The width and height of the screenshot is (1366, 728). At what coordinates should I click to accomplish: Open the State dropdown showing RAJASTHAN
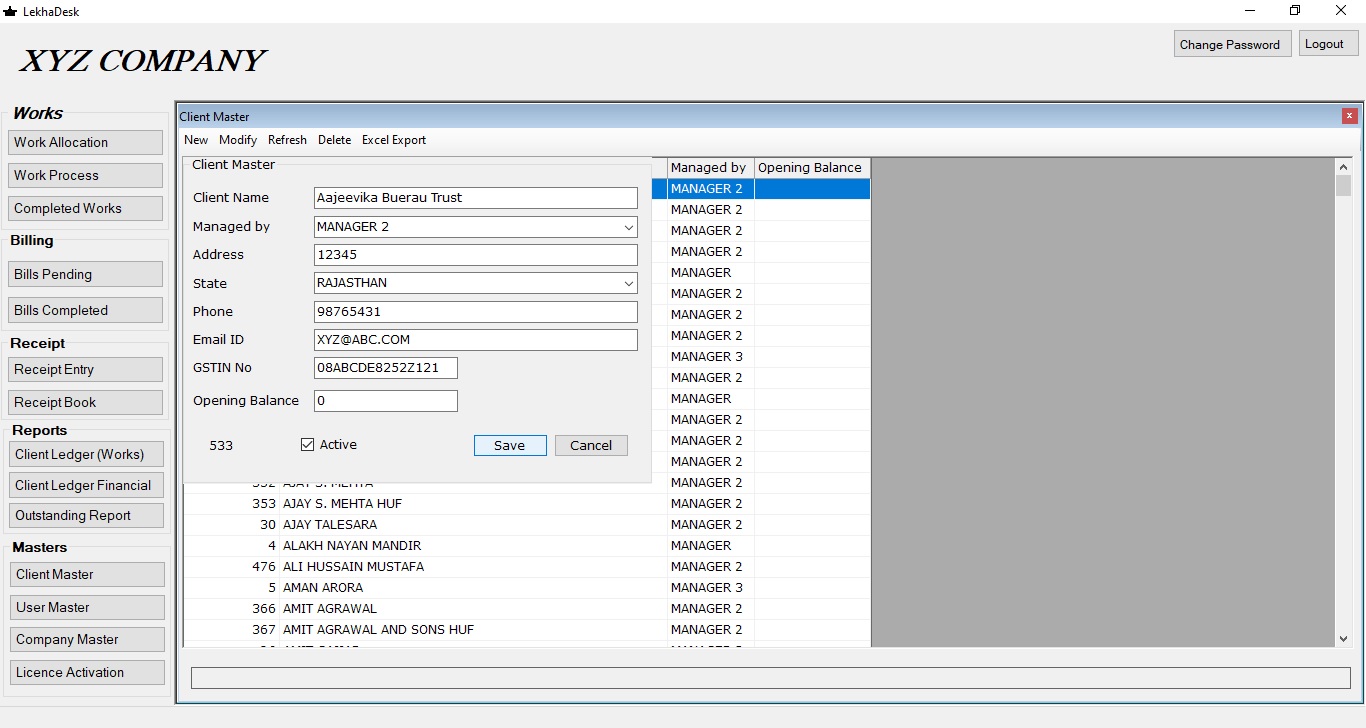[628, 283]
